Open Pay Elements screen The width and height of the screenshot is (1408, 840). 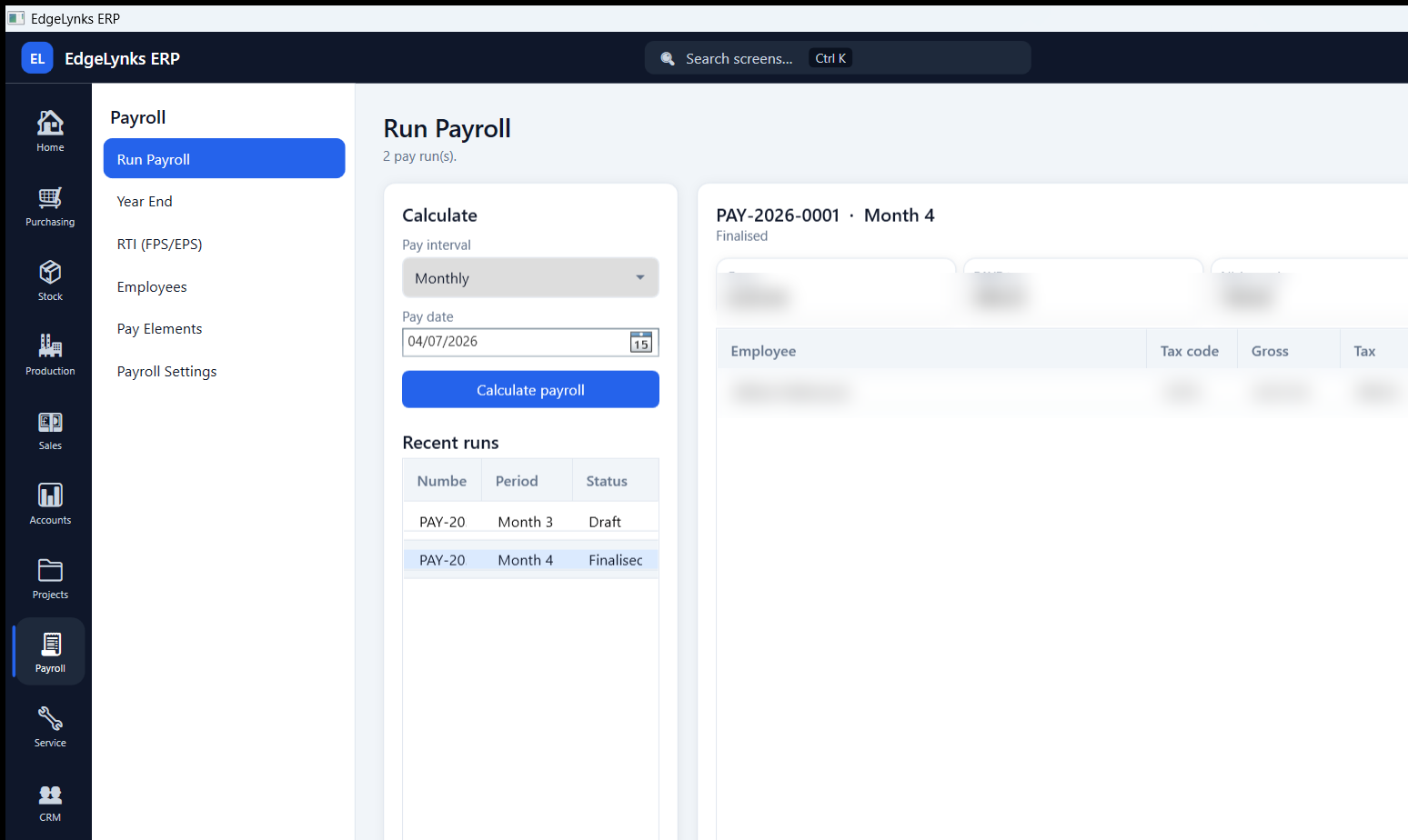point(224,329)
